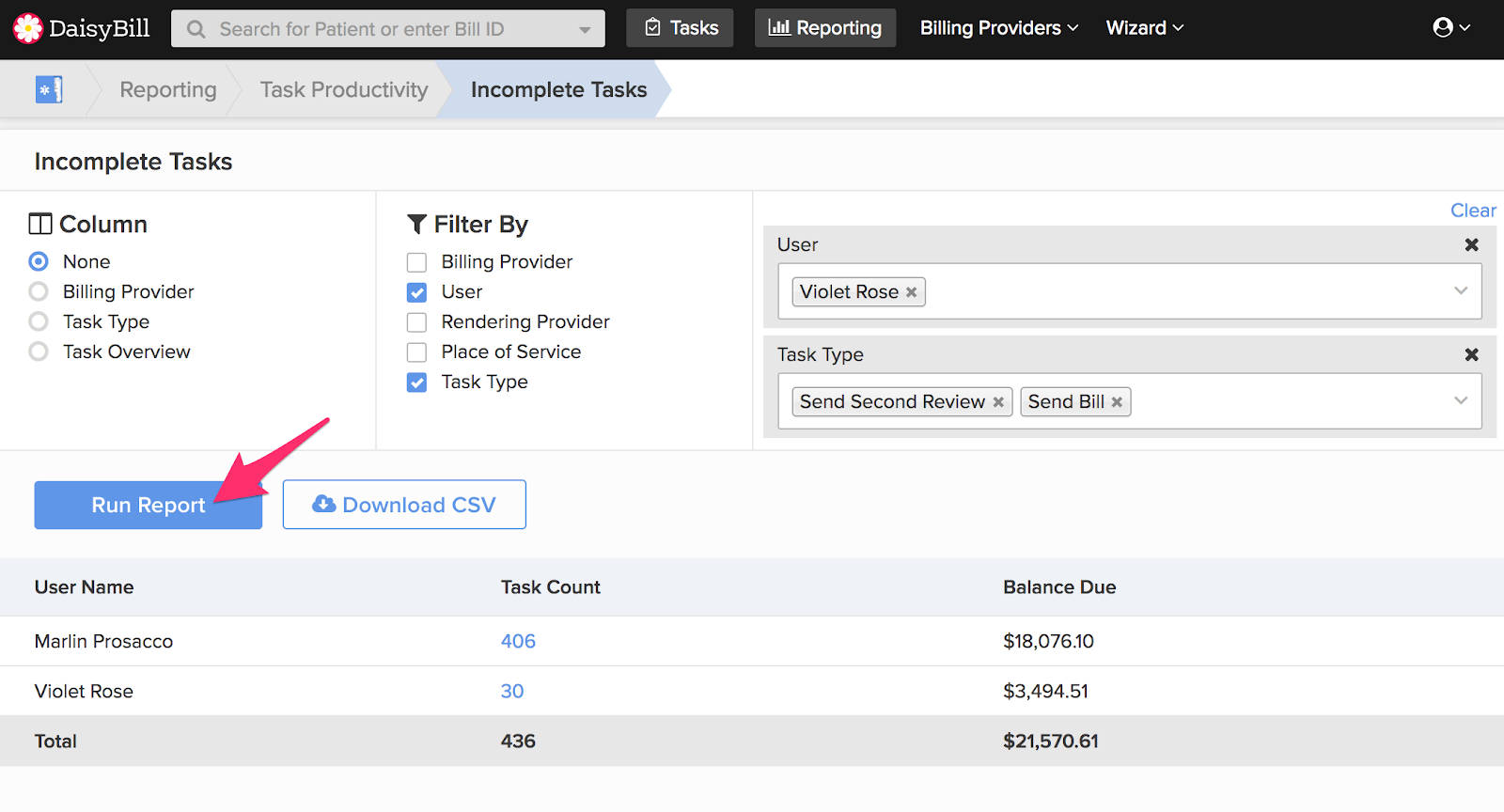Check the Place of Service filter
Viewport: 1504px width, 812px height.
pos(416,352)
